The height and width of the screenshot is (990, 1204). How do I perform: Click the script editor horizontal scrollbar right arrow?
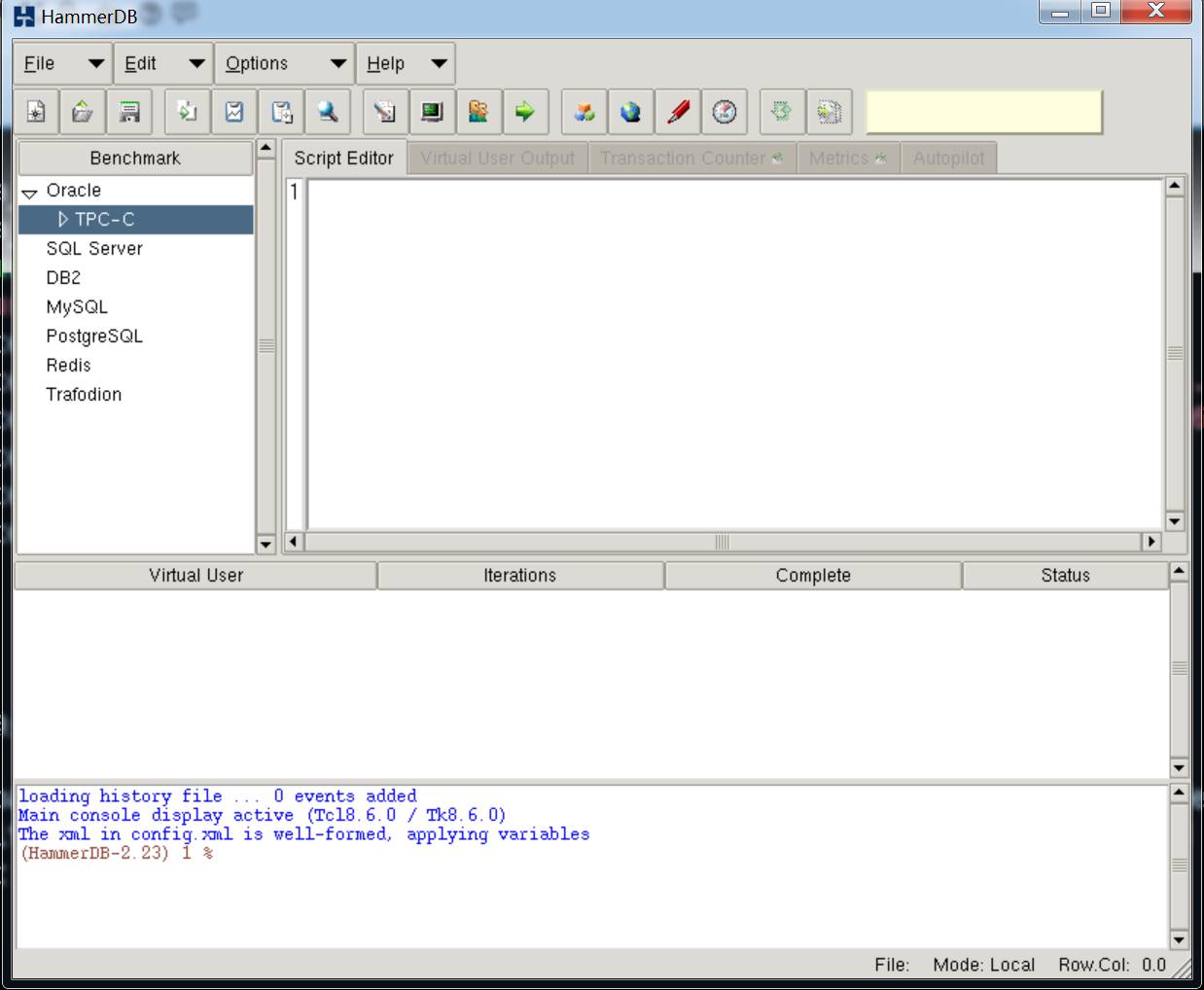1151,542
